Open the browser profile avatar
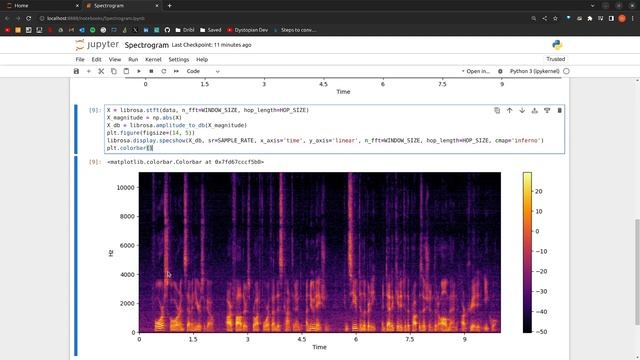 point(622,18)
